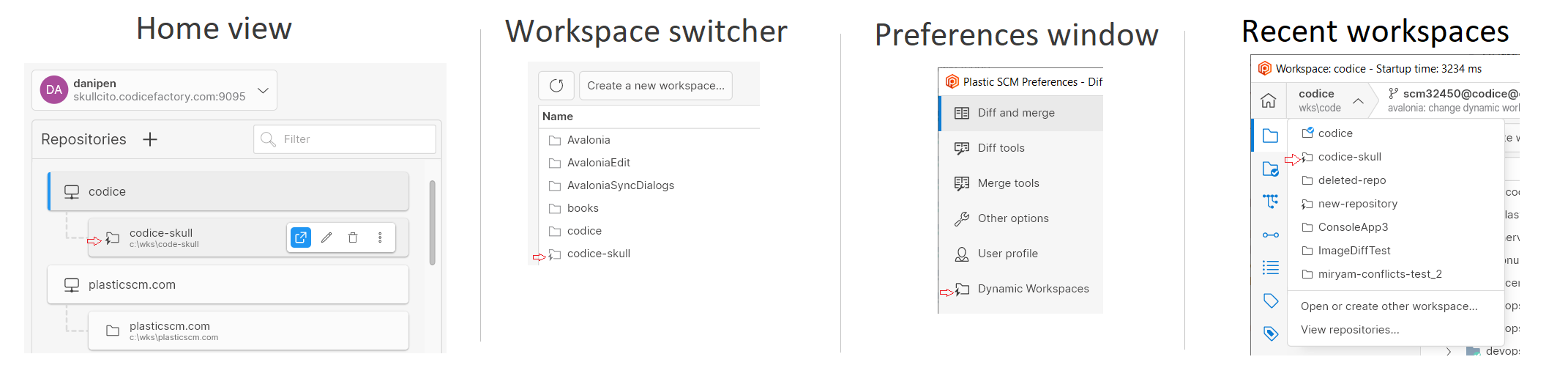Open branch explorer sidebar icon

click(x=1271, y=201)
